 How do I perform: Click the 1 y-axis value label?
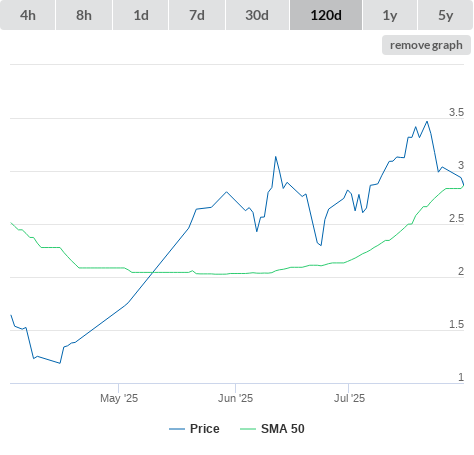pos(461,377)
